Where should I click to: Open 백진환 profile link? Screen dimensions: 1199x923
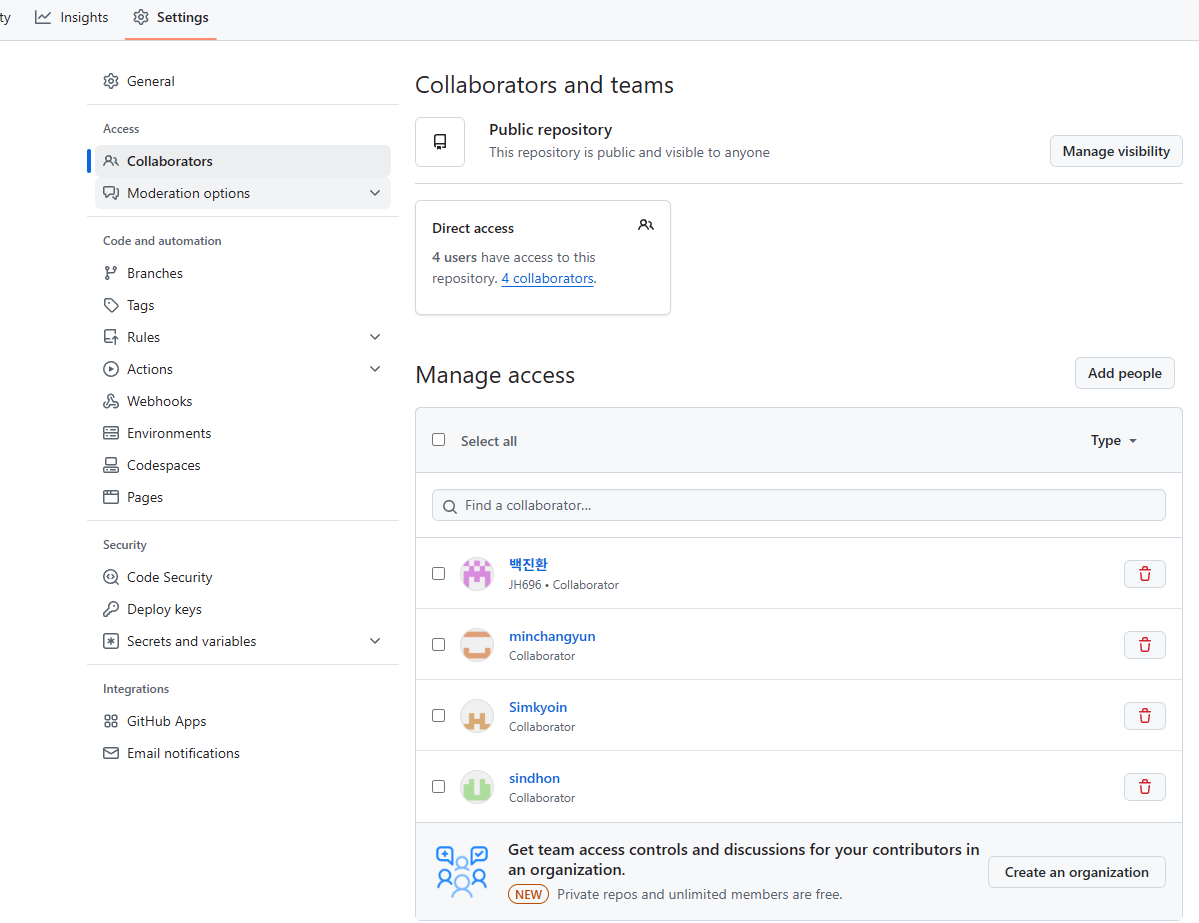coord(528,564)
